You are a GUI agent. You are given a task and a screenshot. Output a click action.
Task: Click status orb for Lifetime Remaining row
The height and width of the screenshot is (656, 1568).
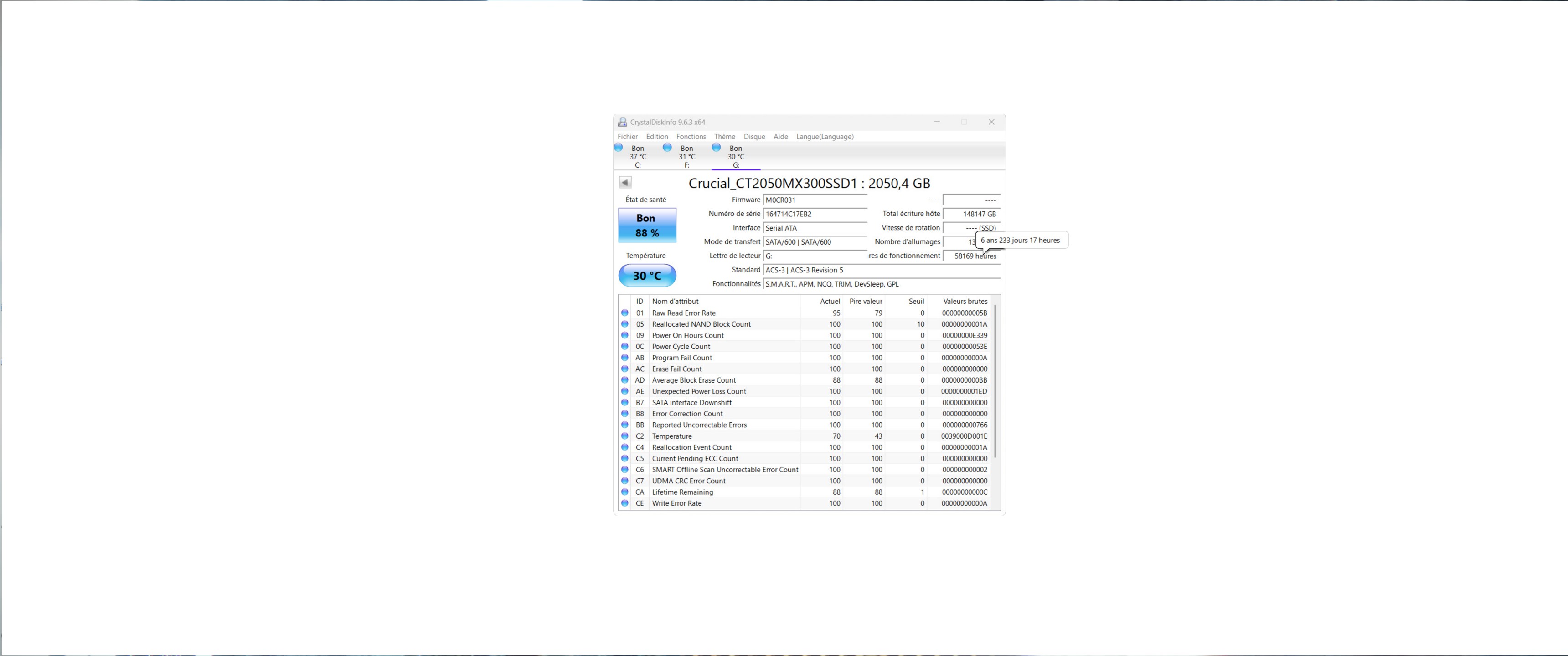[624, 492]
